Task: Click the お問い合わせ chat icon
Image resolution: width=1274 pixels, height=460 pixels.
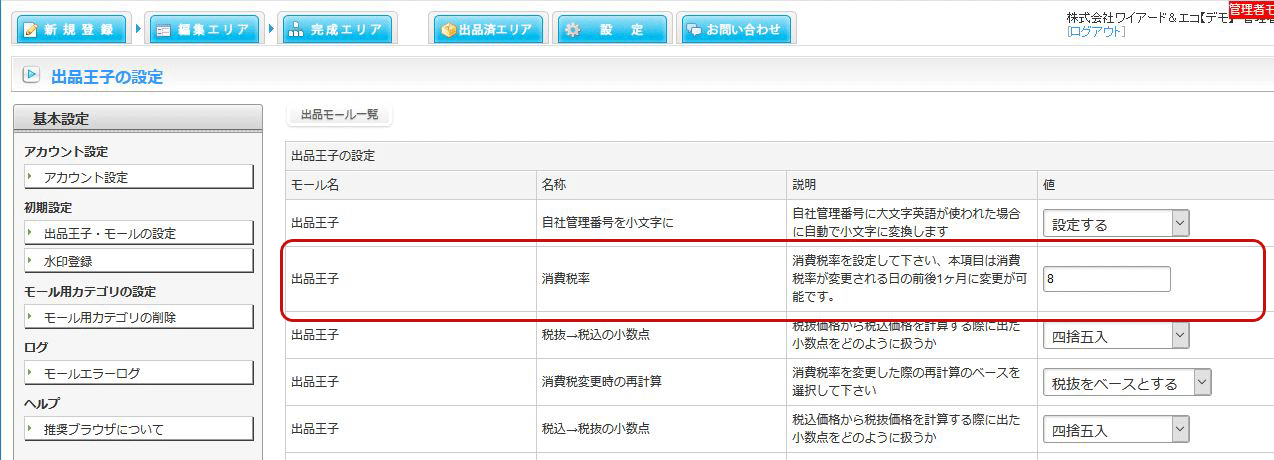Action: (x=693, y=30)
